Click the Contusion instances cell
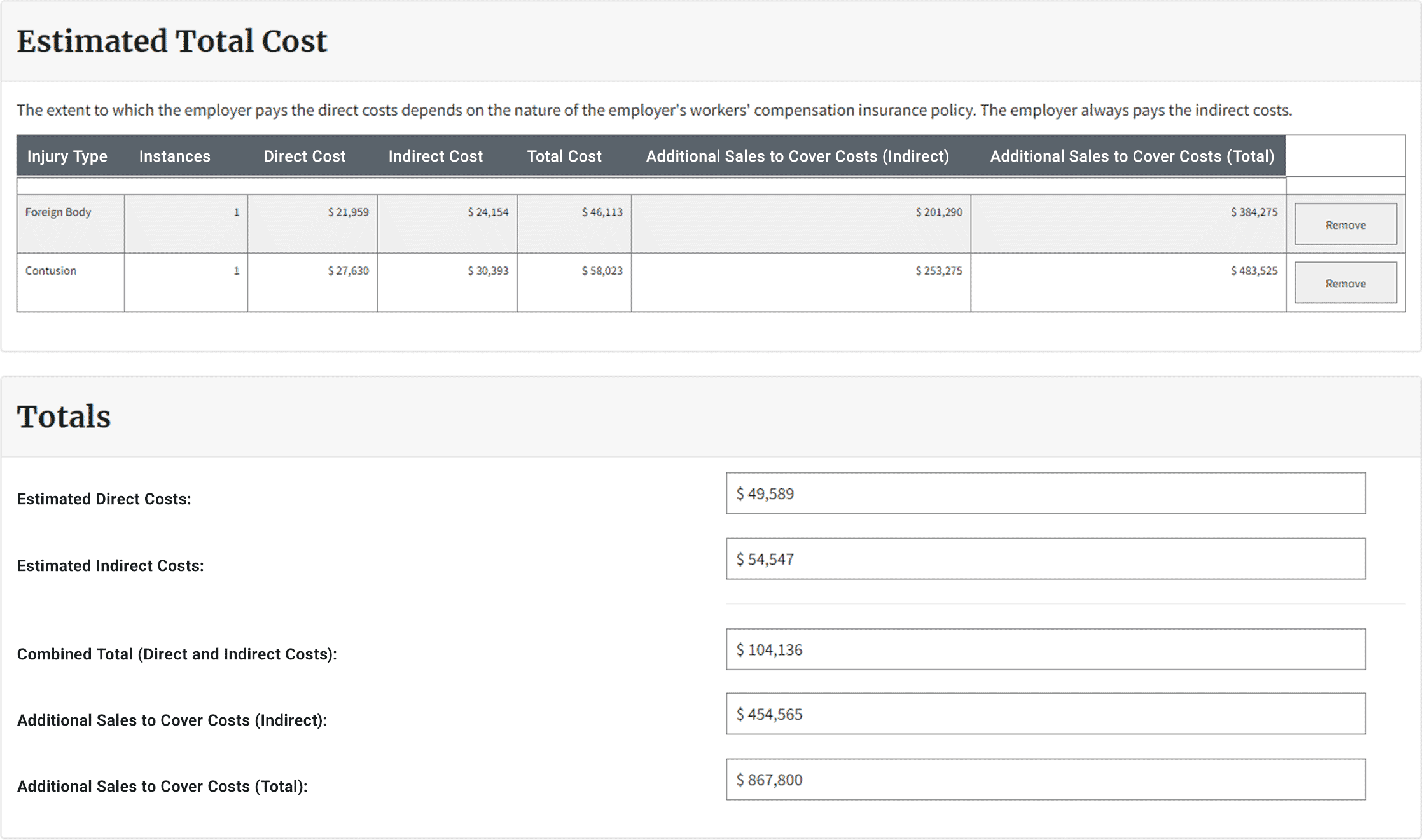This screenshot has height=840, width=1423. point(186,282)
